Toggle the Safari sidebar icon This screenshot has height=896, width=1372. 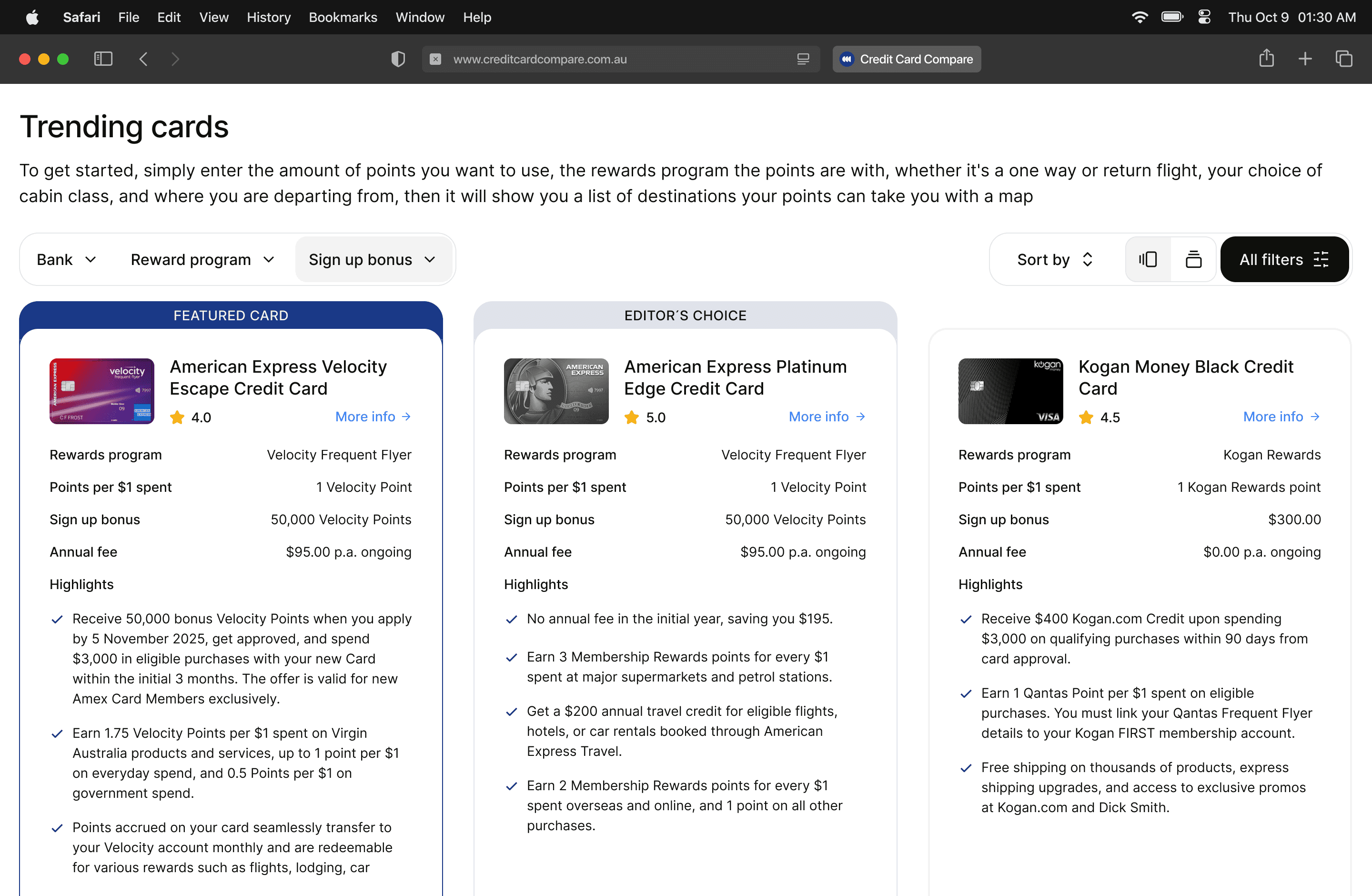point(103,59)
